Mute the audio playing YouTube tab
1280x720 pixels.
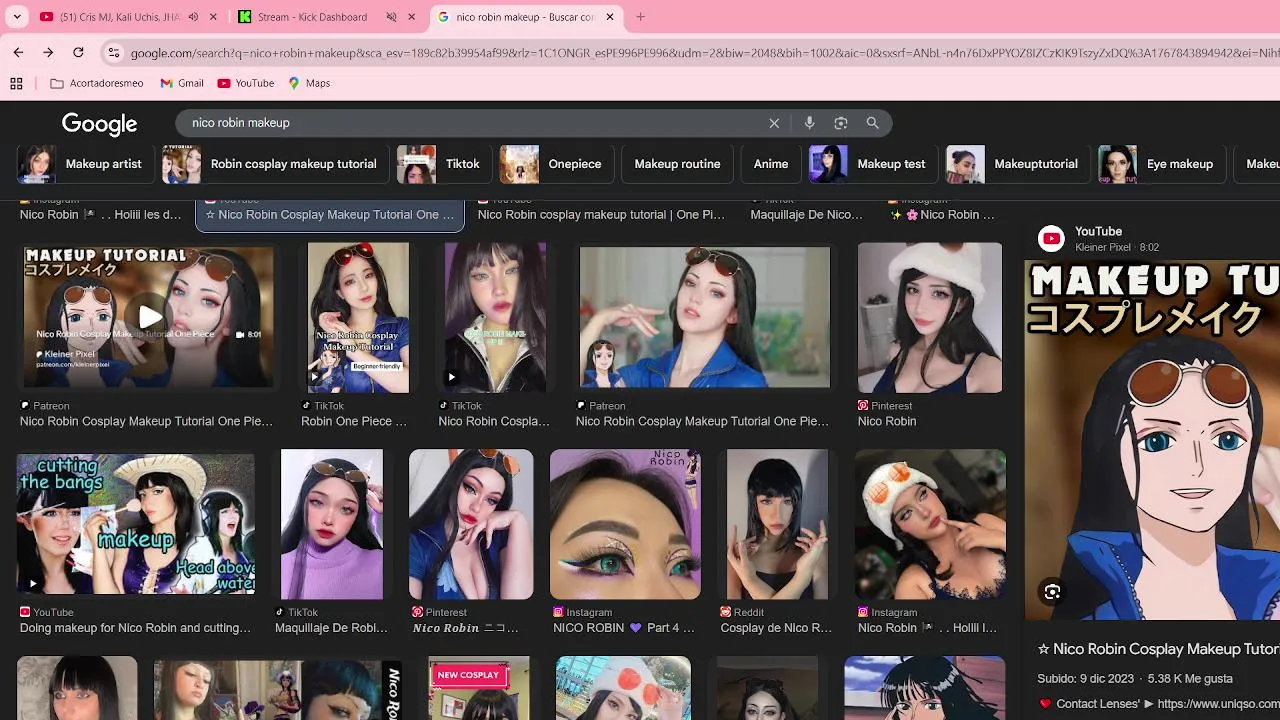[193, 17]
